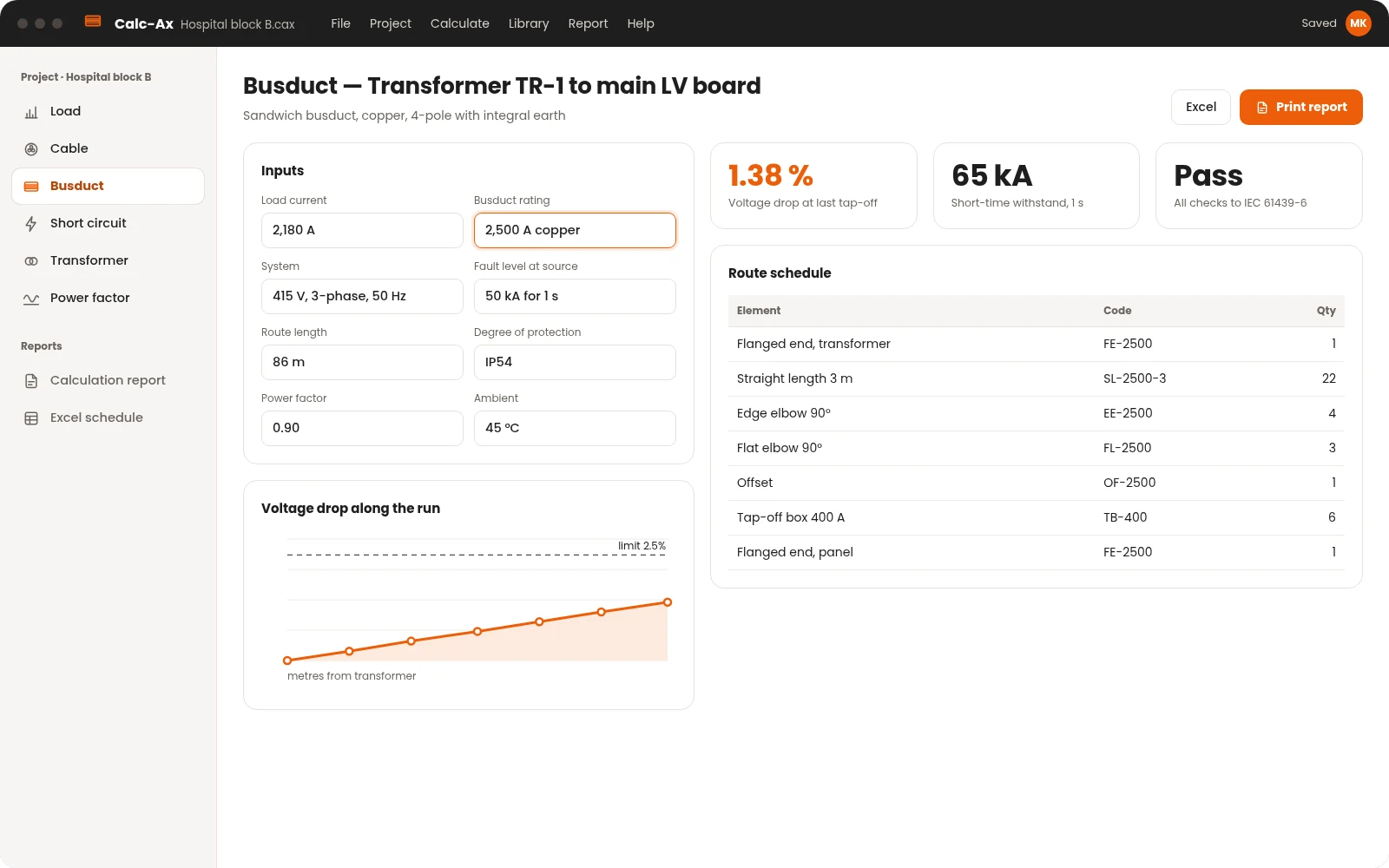Click the OF-2500 code cell

(1129, 483)
